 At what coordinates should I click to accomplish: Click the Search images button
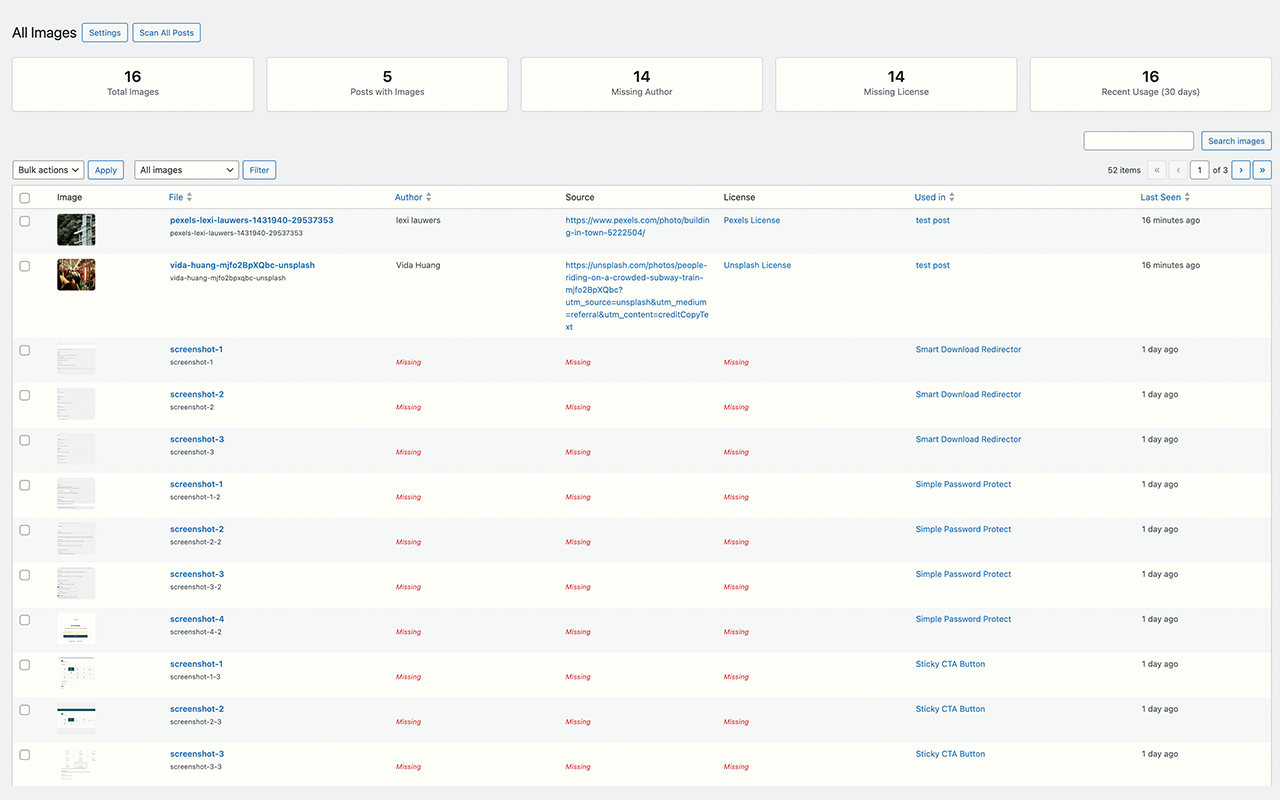(1235, 140)
